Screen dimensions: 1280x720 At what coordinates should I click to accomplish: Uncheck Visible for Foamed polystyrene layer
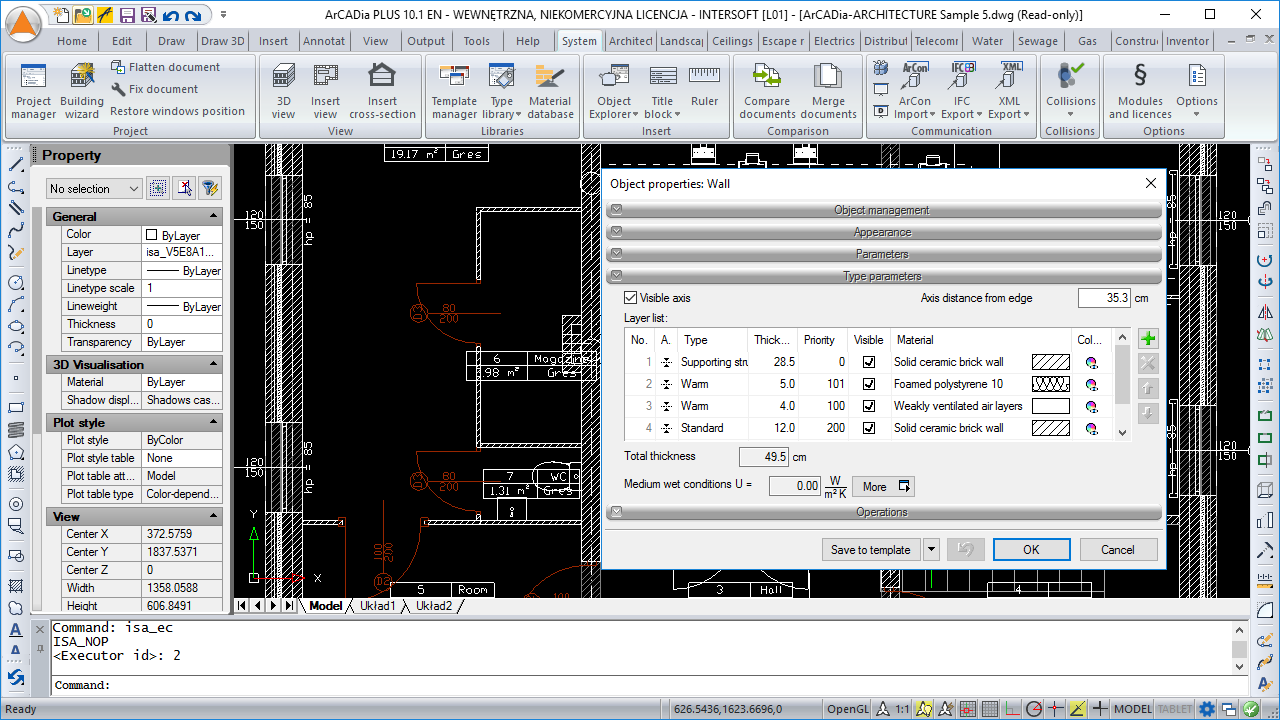coord(869,384)
